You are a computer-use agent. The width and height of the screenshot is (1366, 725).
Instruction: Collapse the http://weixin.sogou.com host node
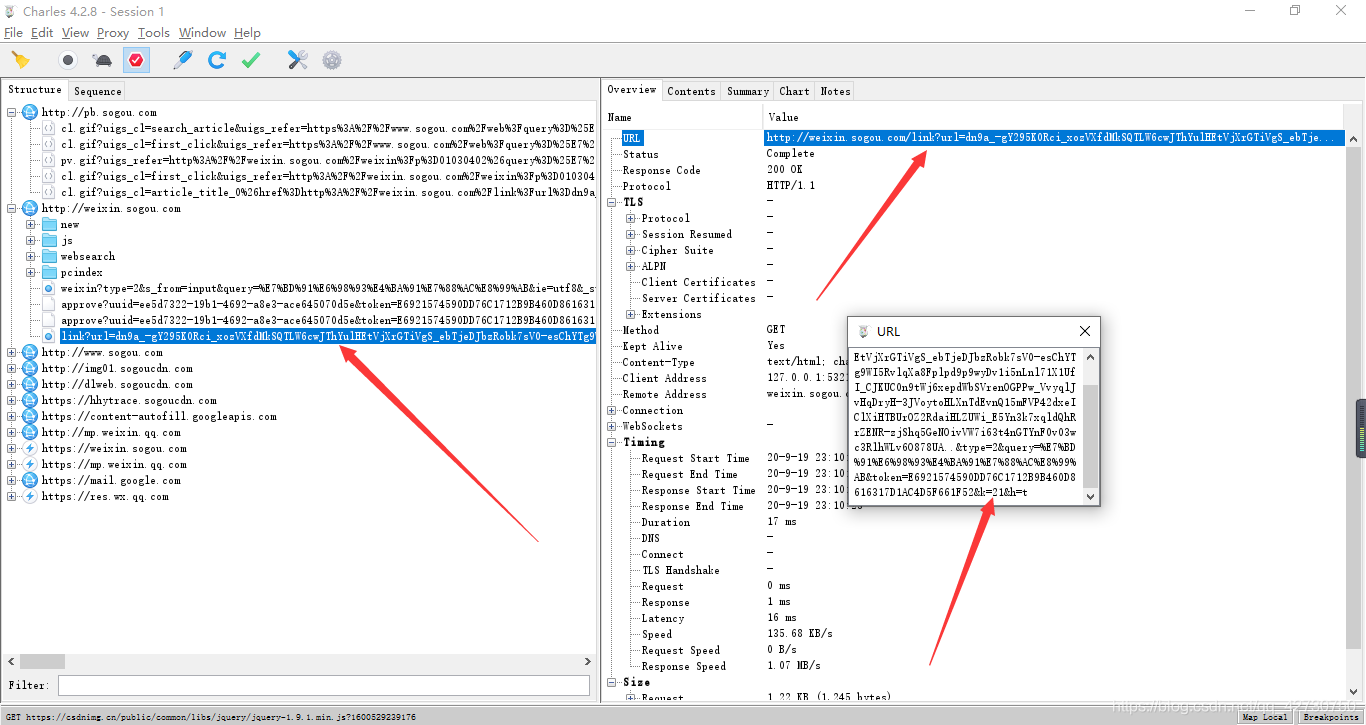click(x=12, y=208)
